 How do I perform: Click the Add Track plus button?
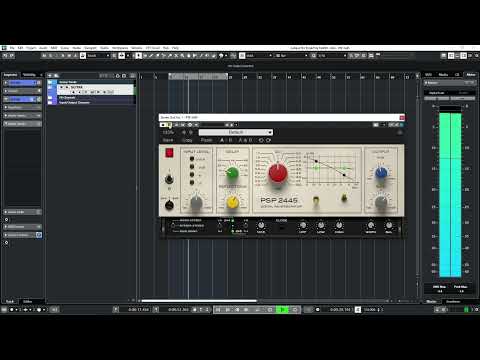click(50, 76)
